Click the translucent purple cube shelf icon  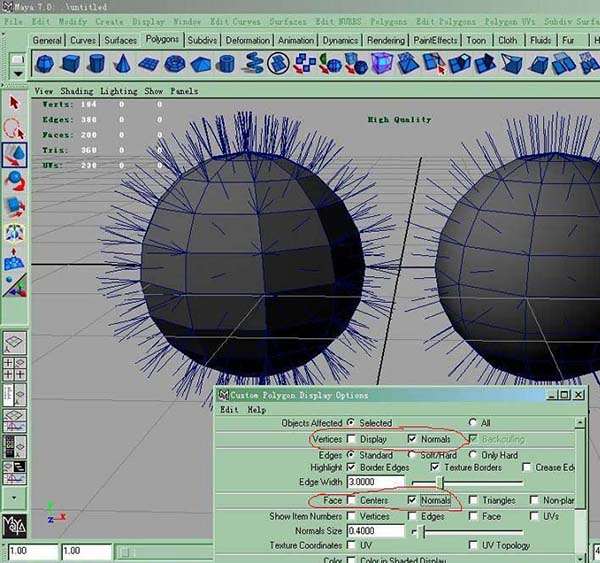click(x=382, y=64)
